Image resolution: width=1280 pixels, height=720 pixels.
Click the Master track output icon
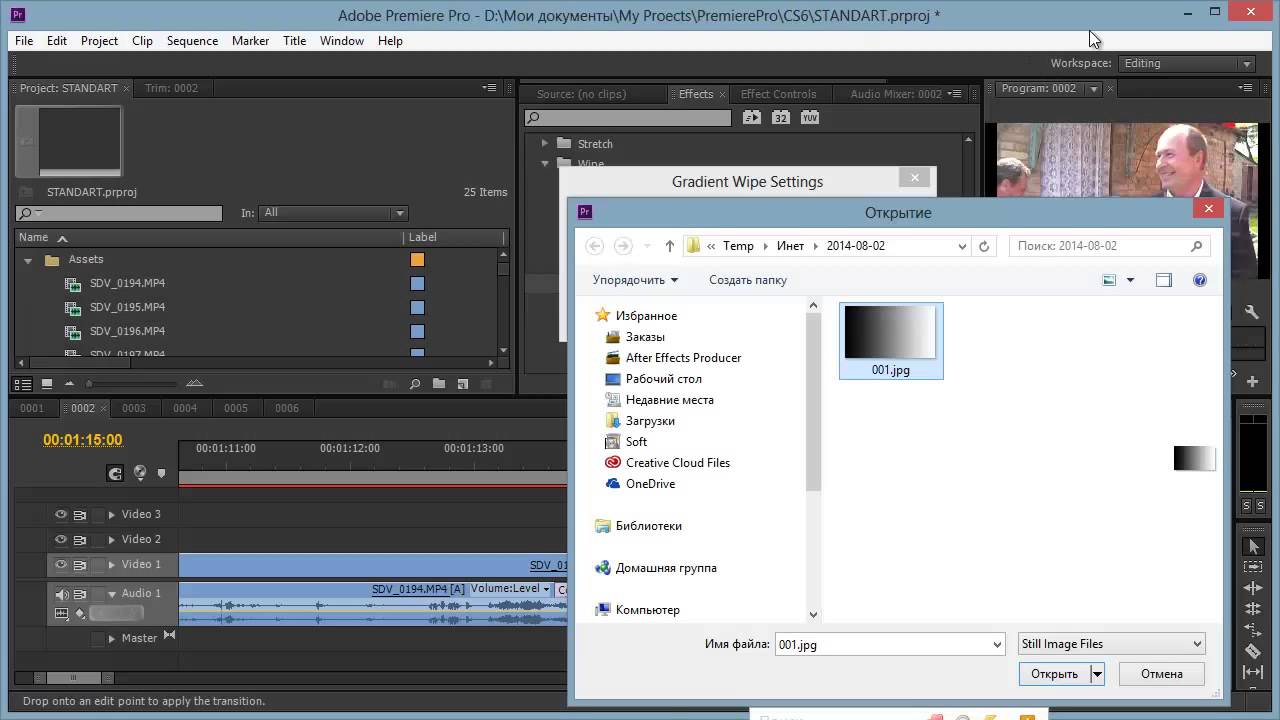coord(169,636)
